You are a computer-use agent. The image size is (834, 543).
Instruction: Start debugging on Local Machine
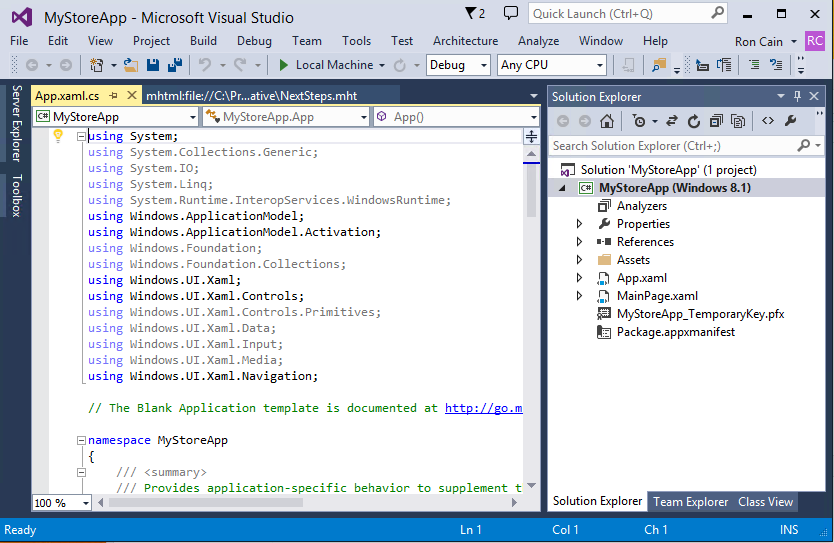330,65
